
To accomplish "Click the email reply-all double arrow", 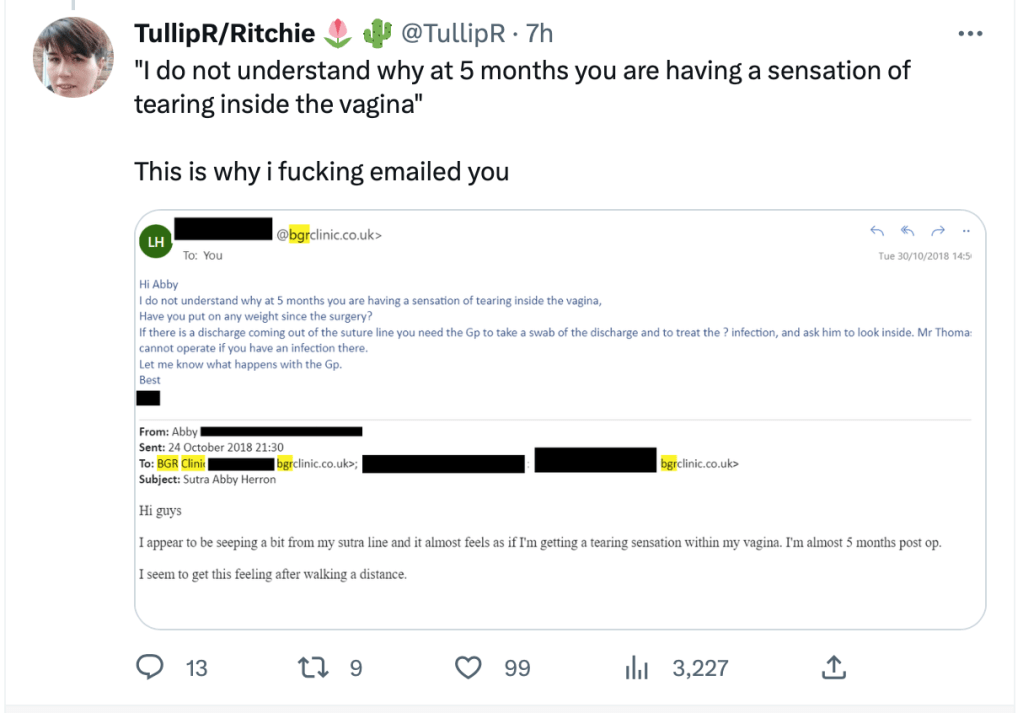I will [x=908, y=232].
